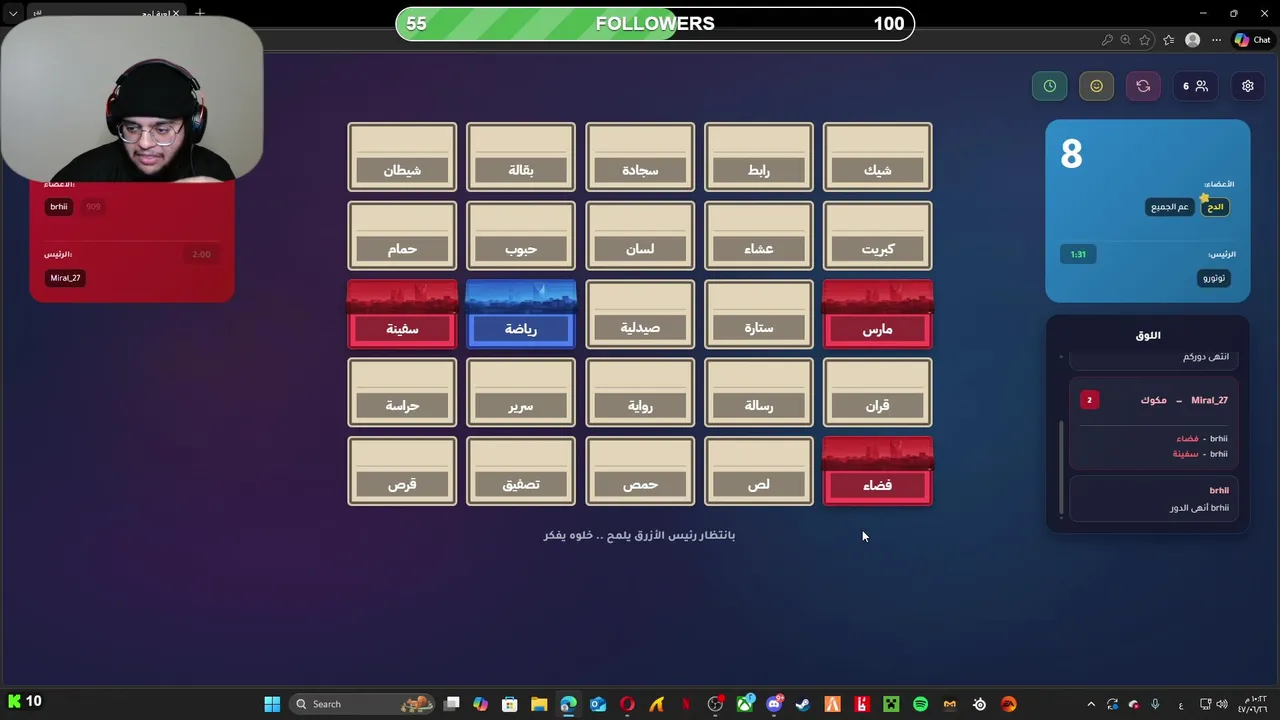Image resolution: width=1280 pixels, height=720 pixels.
Task: Click the pink swap teams refresh icon
Action: coord(1143,86)
